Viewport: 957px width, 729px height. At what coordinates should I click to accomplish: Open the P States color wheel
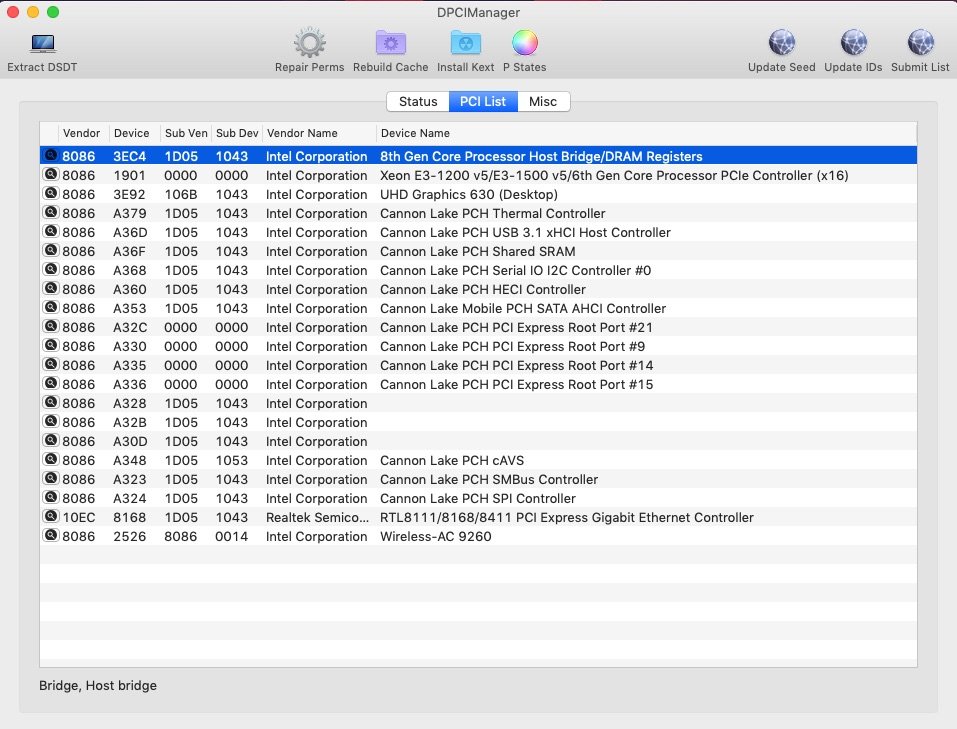[x=525, y=43]
